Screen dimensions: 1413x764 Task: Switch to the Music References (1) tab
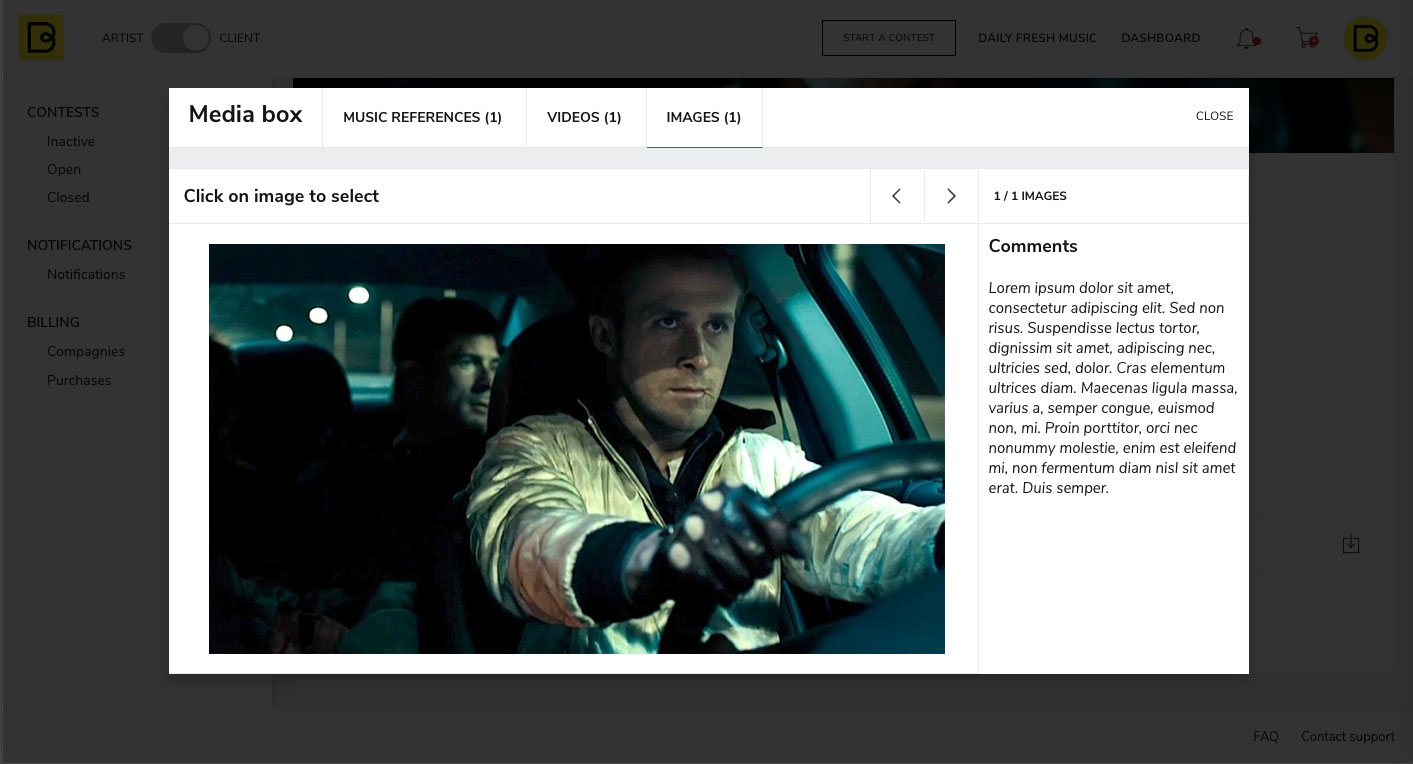tap(423, 117)
